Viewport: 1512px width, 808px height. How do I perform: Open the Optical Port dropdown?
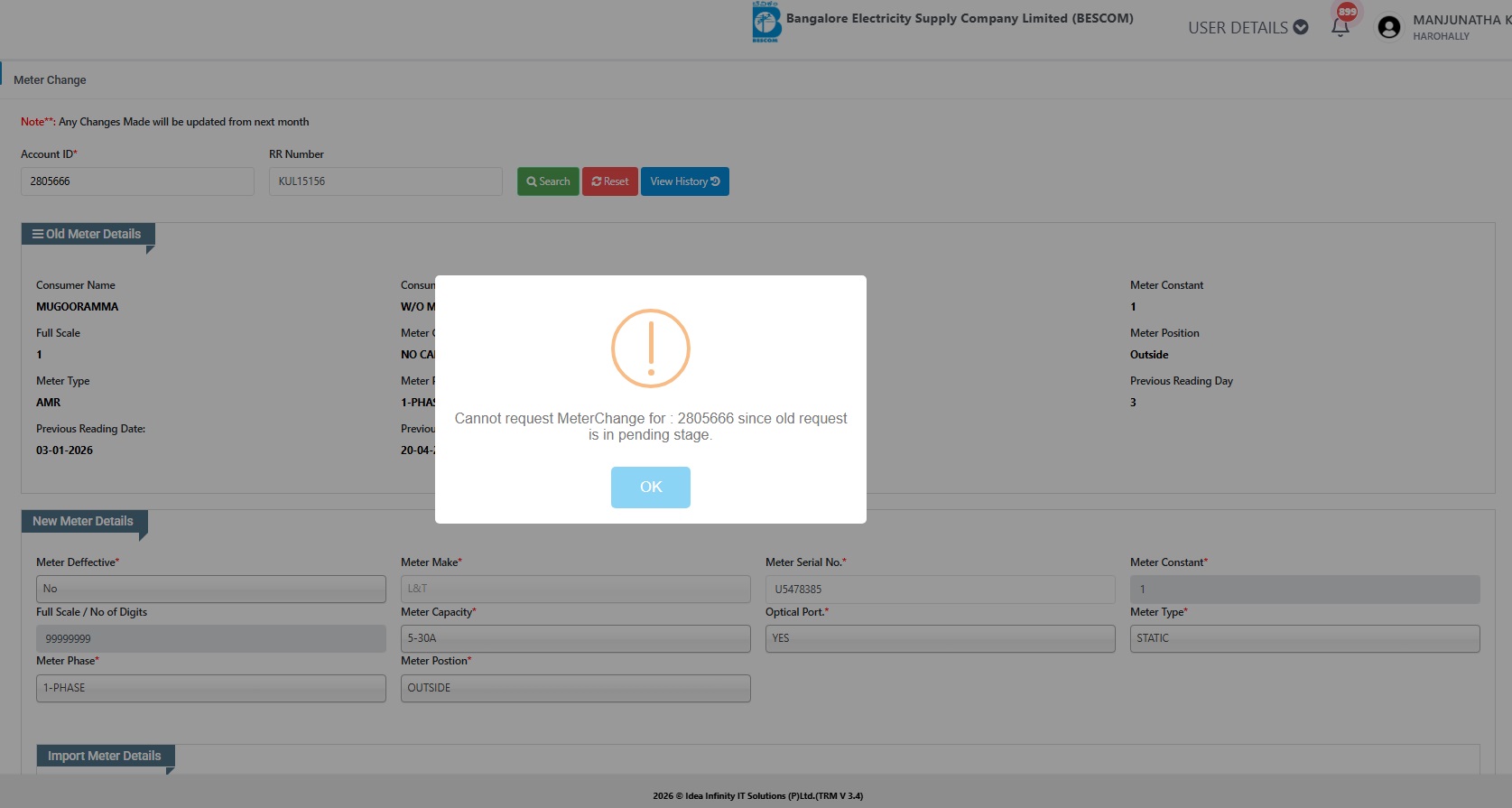(940, 638)
